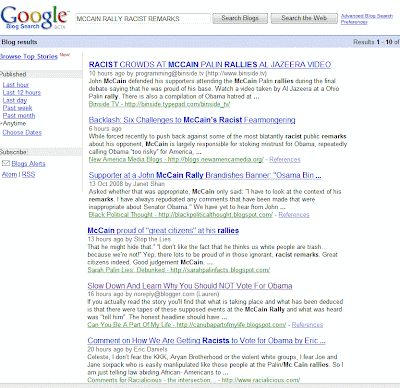Filter results to Last hour

tap(16, 85)
